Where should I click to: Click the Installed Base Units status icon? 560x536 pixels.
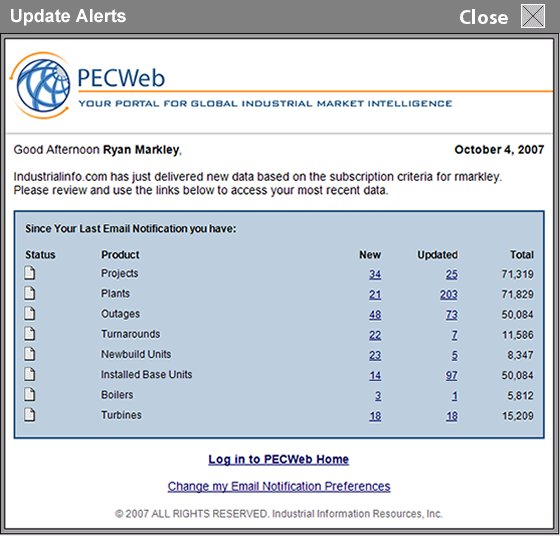coord(30,374)
